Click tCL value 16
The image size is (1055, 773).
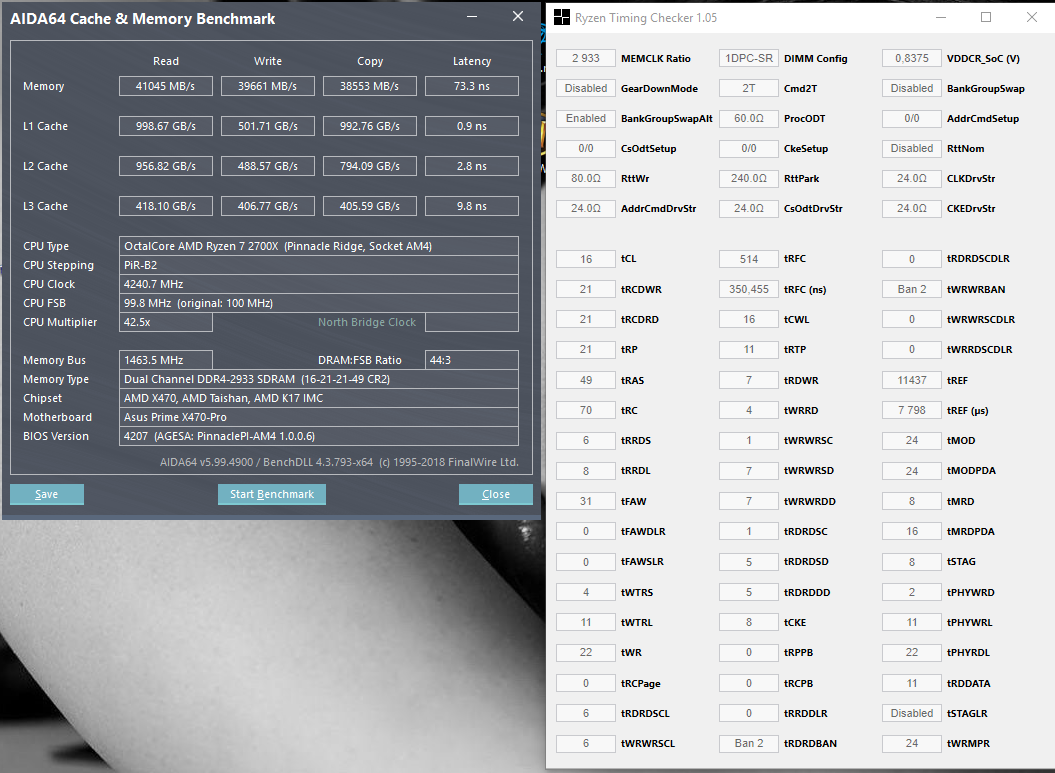[x=586, y=259]
